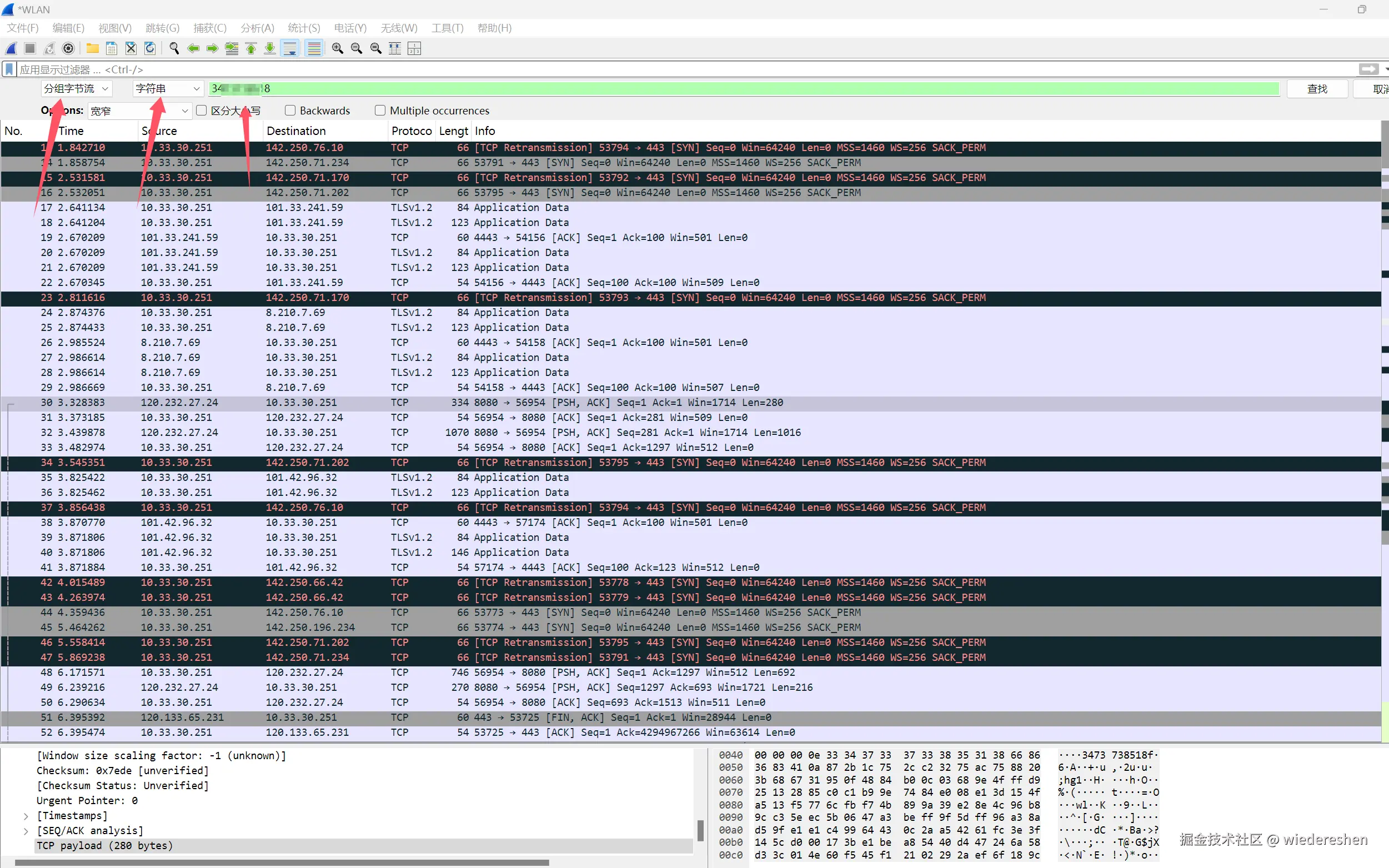This screenshot has height=868, width=1389.
Task: Toggle packet list colorize icon
Action: pos(313,49)
